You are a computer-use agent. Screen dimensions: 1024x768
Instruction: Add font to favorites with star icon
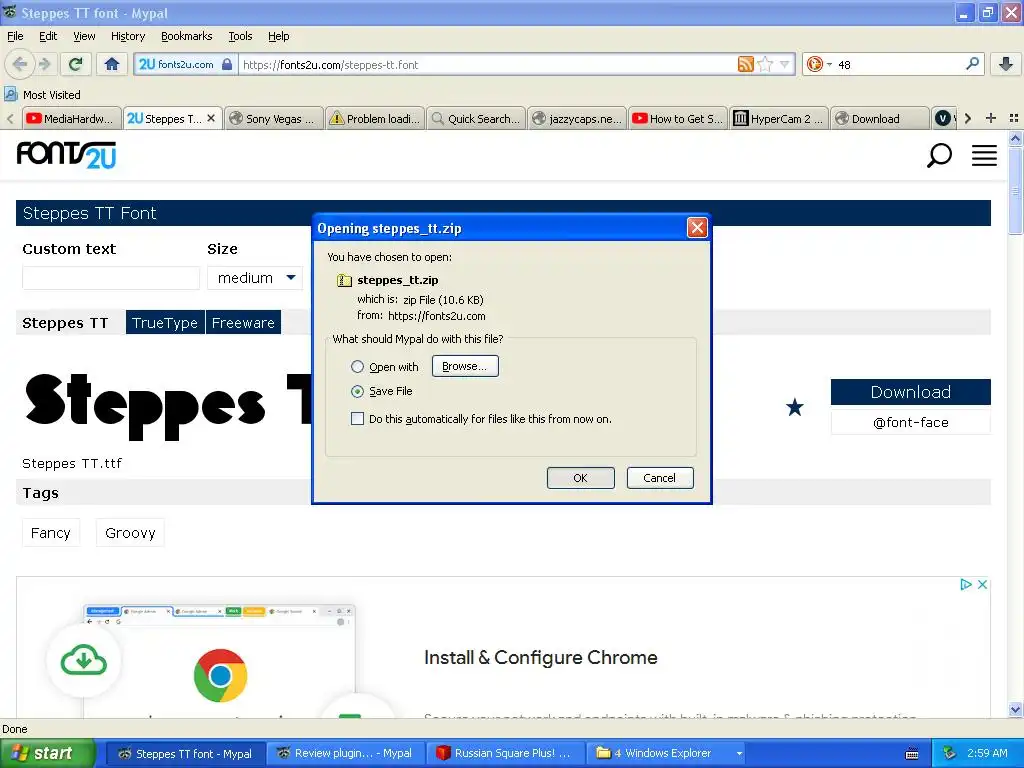click(x=795, y=408)
